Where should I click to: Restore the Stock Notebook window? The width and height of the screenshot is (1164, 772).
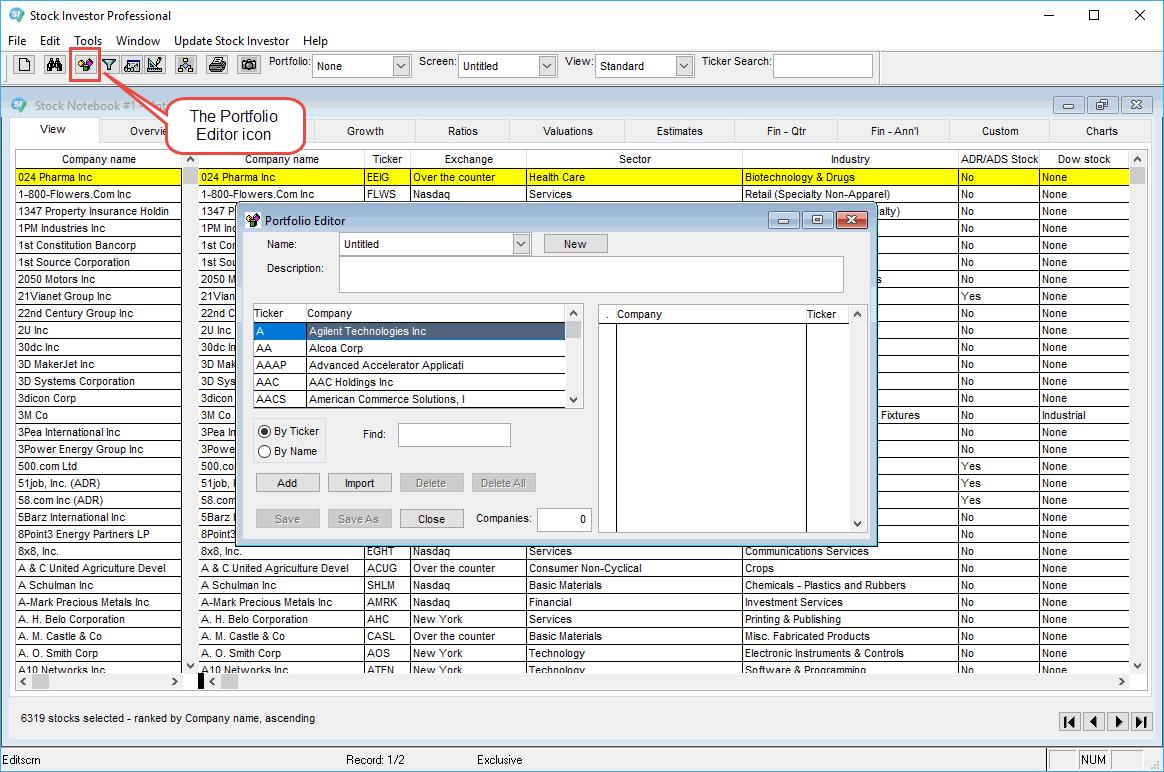point(1102,105)
